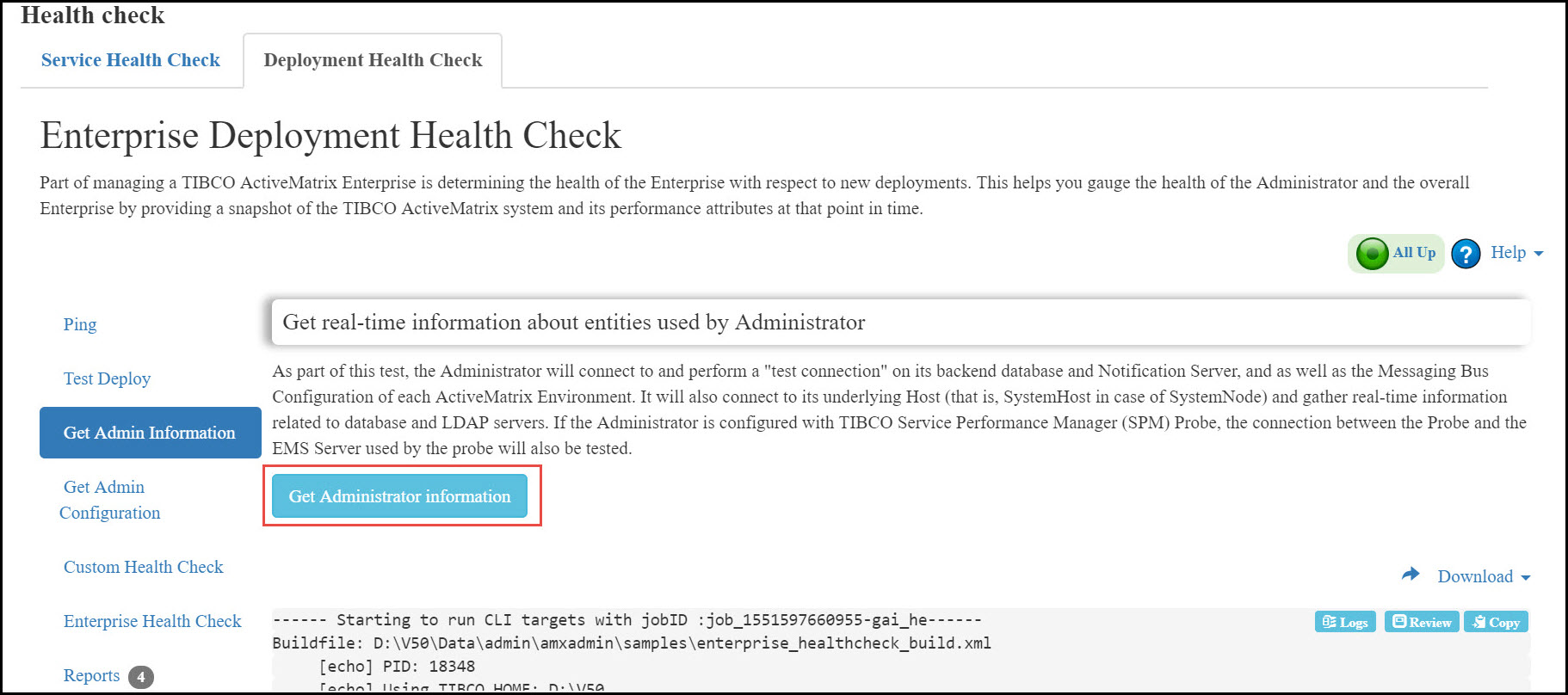The height and width of the screenshot is (695, 1568).
Task: Open the Ping test in sidebar
Action: click(80, 324)
